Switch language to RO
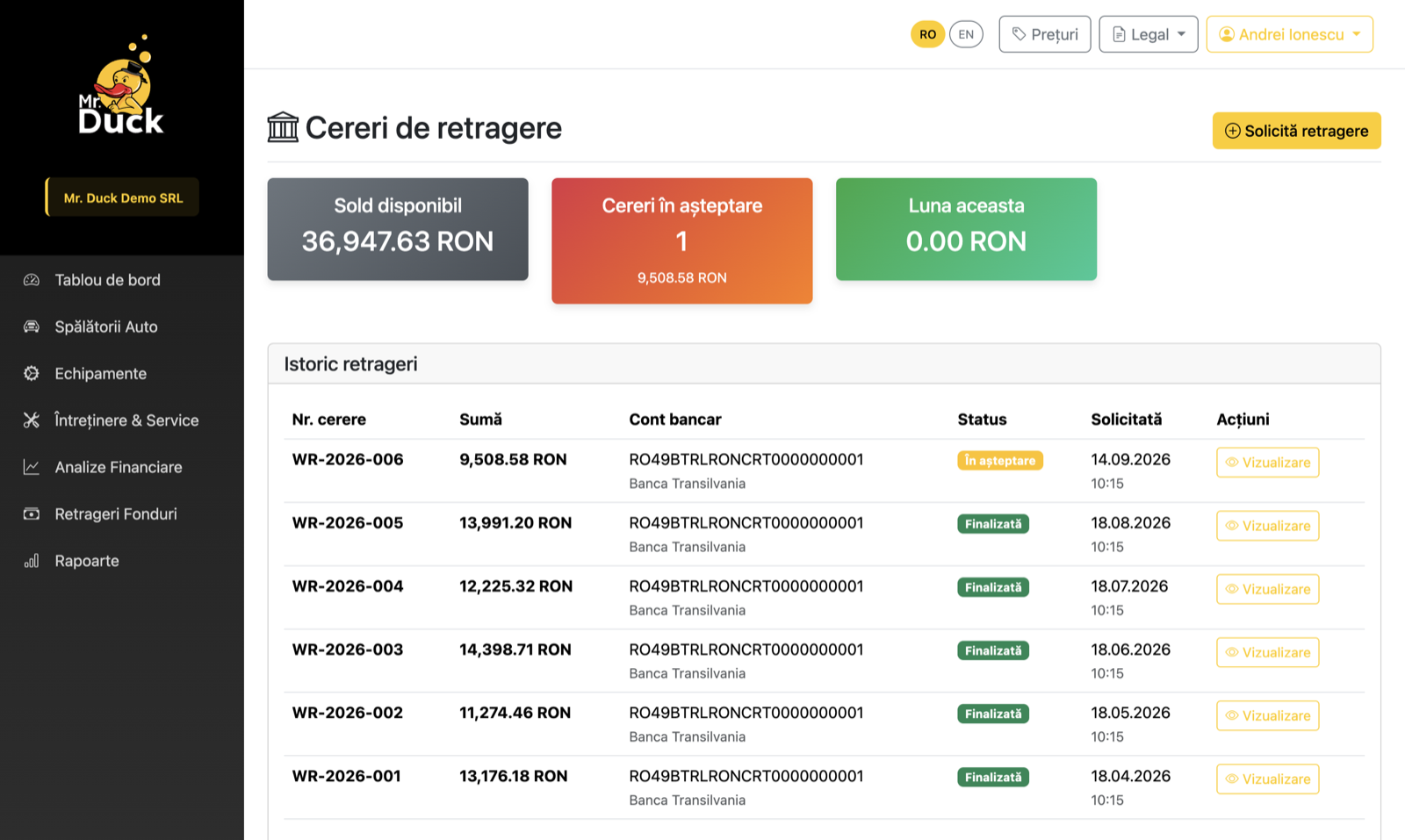This screenshot has height=840, width=1405. [927, 34]
